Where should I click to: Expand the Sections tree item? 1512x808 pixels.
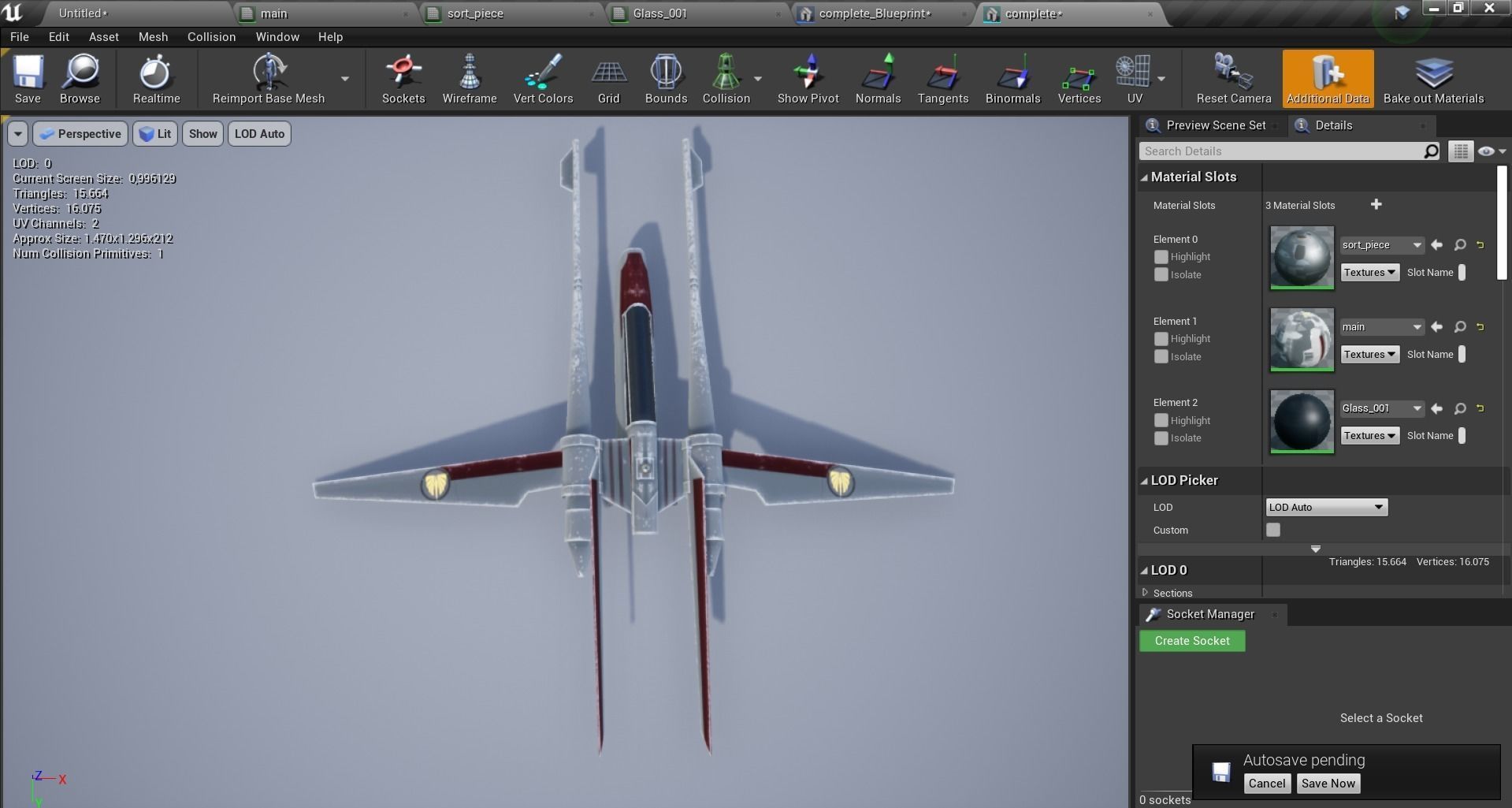point(1145,593)
